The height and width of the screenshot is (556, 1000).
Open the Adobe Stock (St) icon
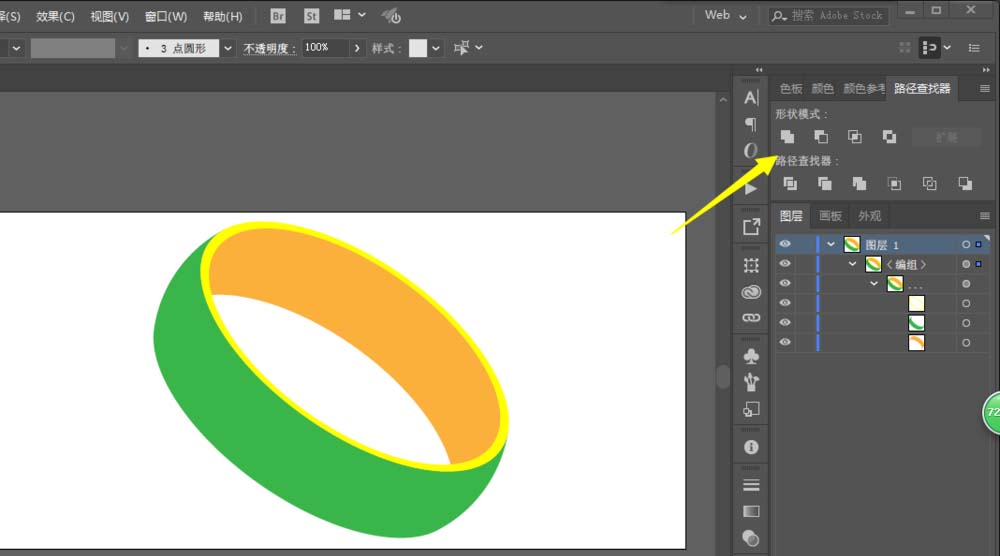pyautogui.click(x=311, y=16)
